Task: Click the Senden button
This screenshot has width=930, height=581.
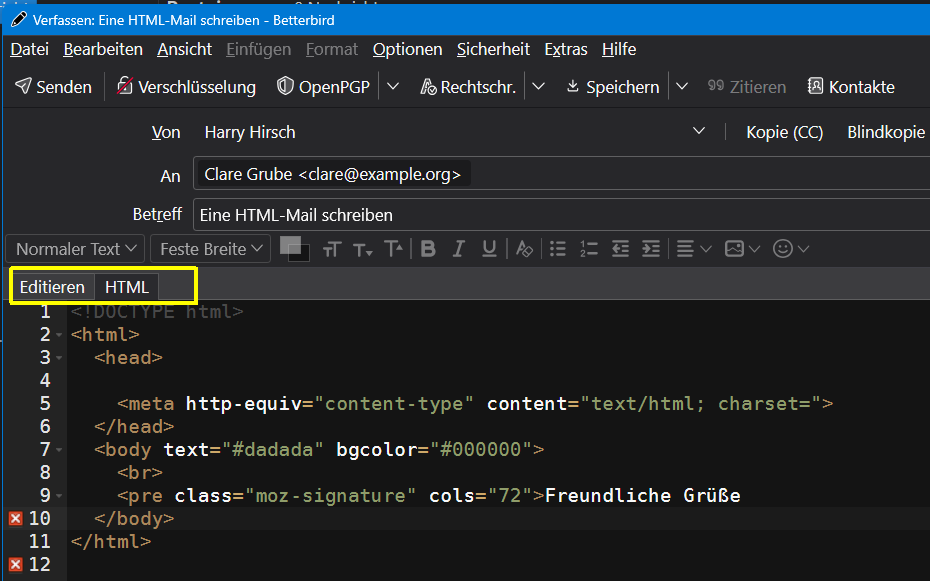Action: (x=54, y=87)
